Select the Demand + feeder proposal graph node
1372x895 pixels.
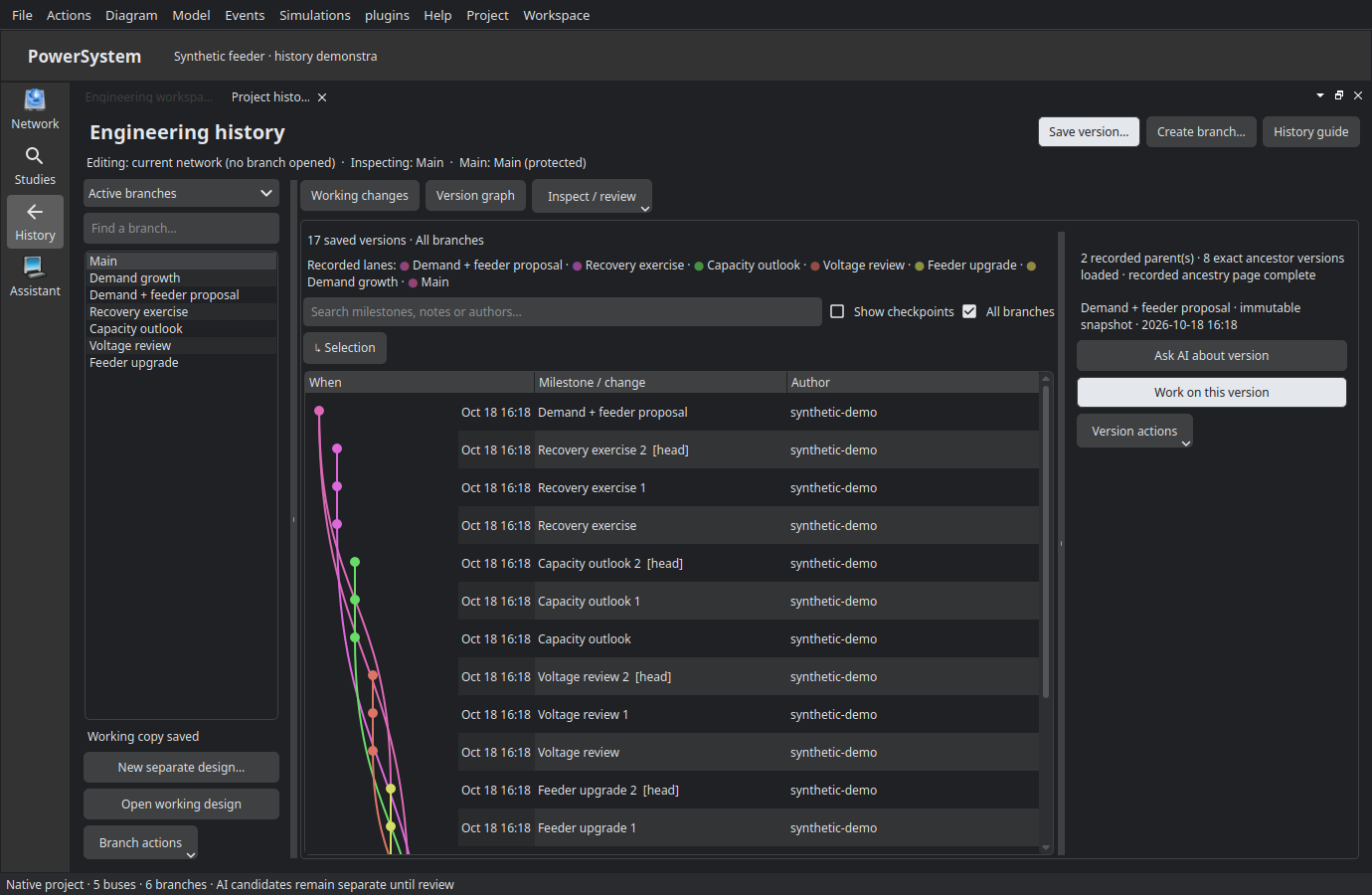pyautogui.click(x=319, y=411)
